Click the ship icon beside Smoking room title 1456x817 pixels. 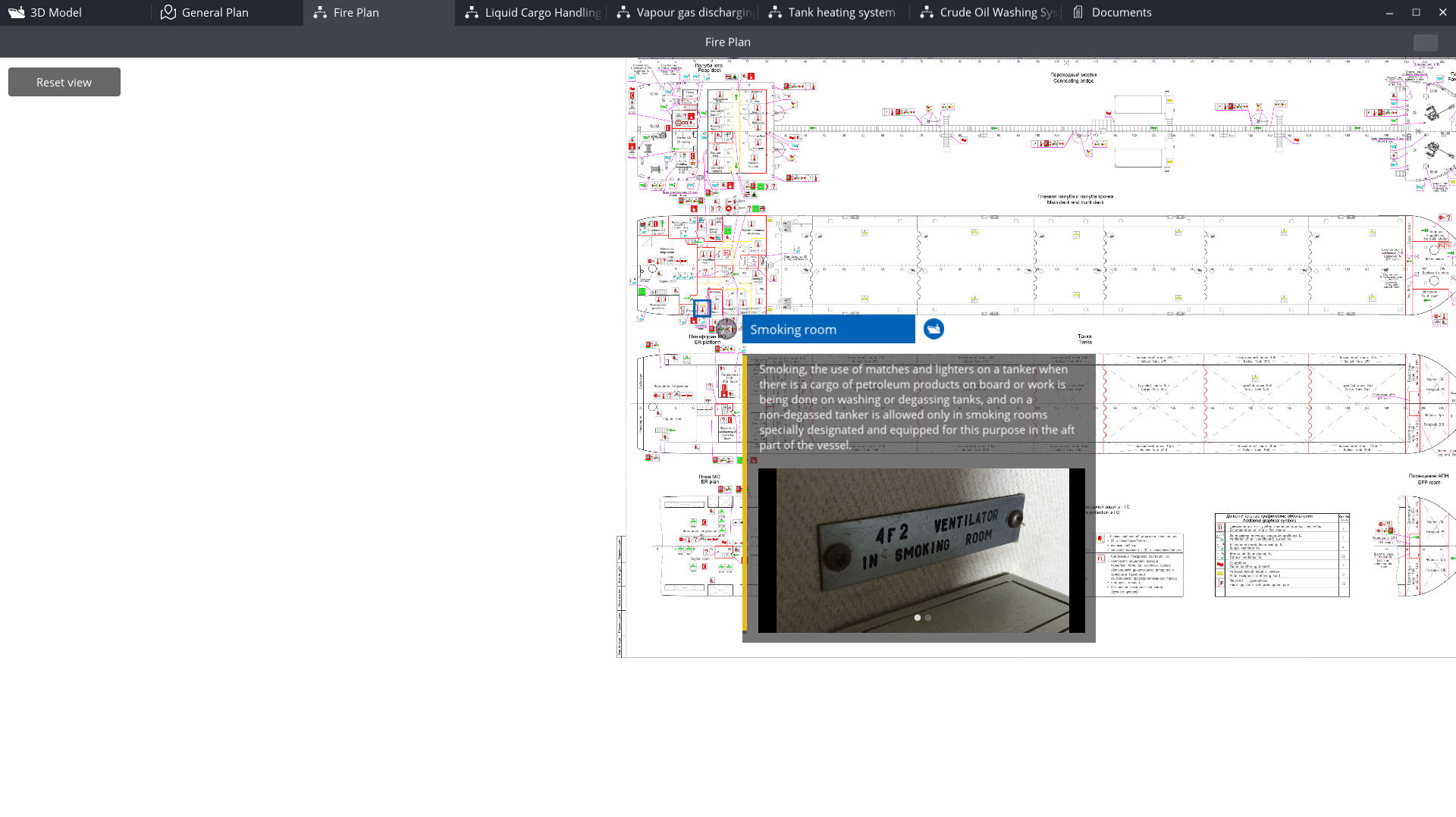click(934, 329)
